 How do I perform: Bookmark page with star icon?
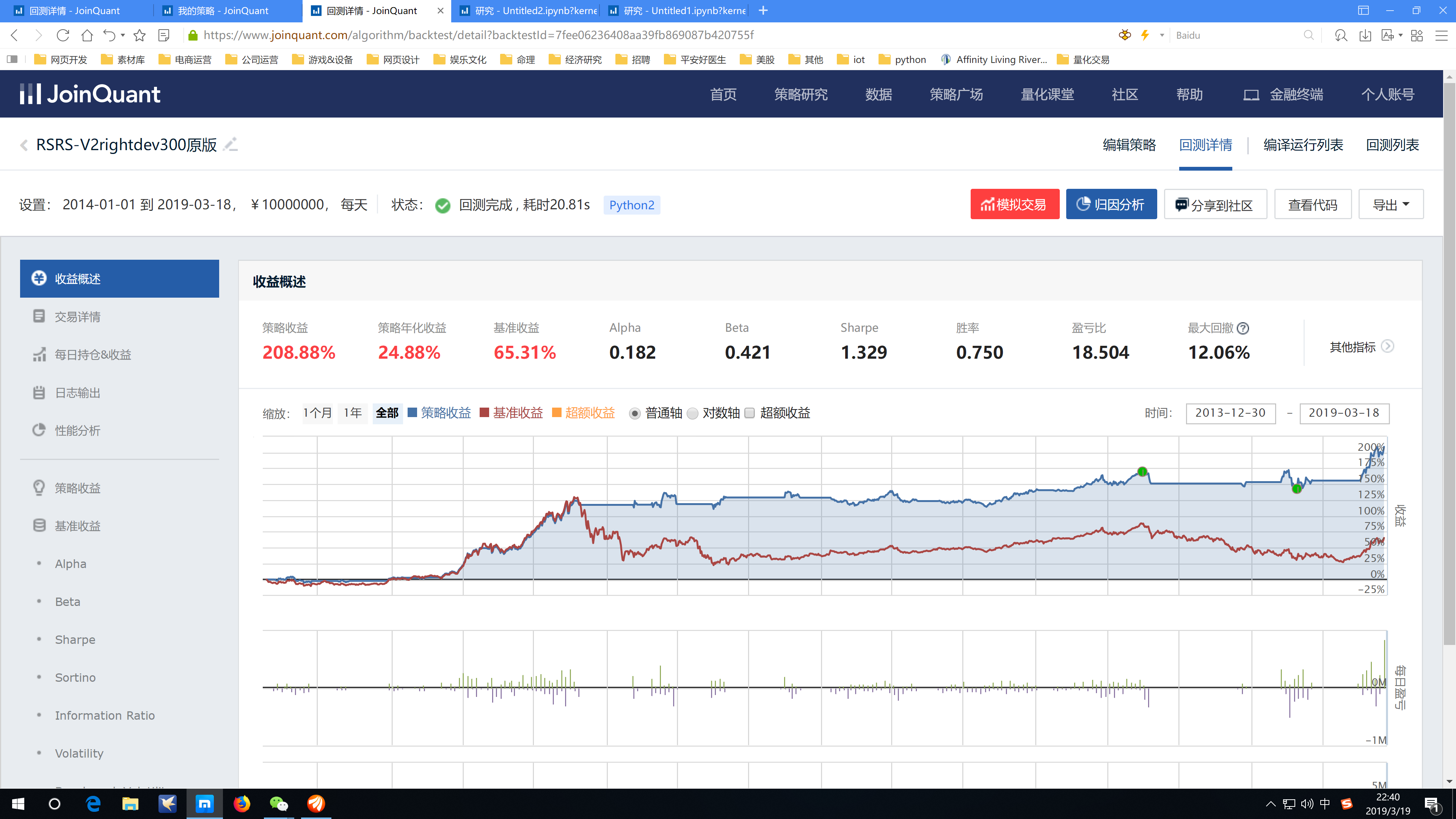click(140, 35)
